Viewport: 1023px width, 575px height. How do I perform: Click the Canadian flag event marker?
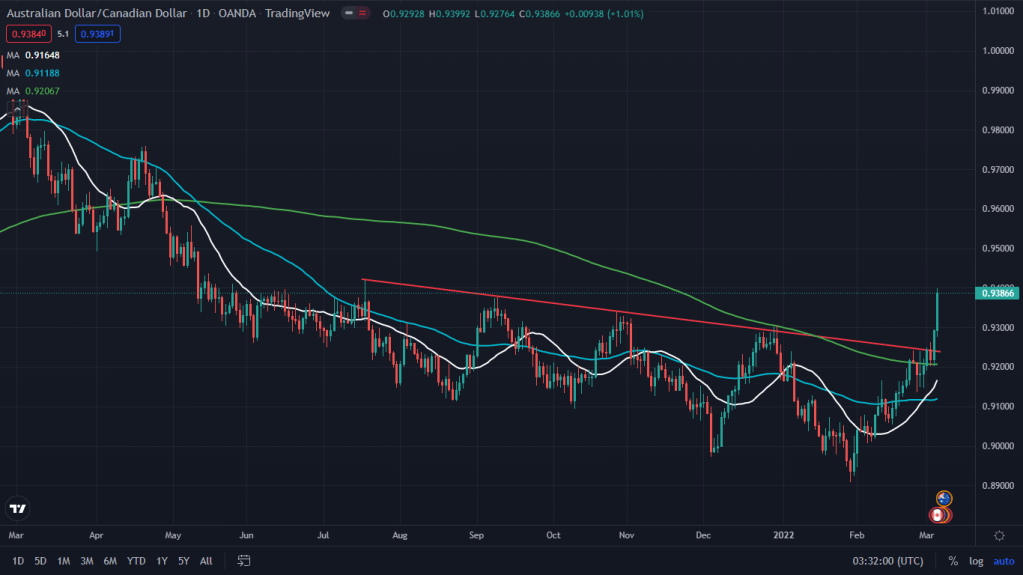click(x=938, y=515)
